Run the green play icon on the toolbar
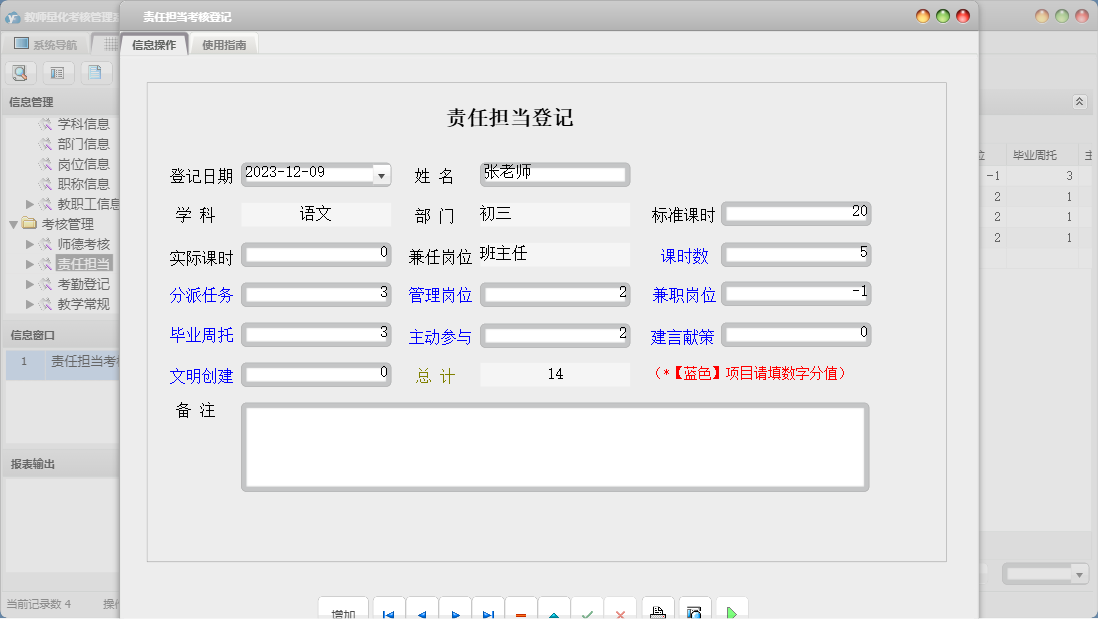 point(731,610)
